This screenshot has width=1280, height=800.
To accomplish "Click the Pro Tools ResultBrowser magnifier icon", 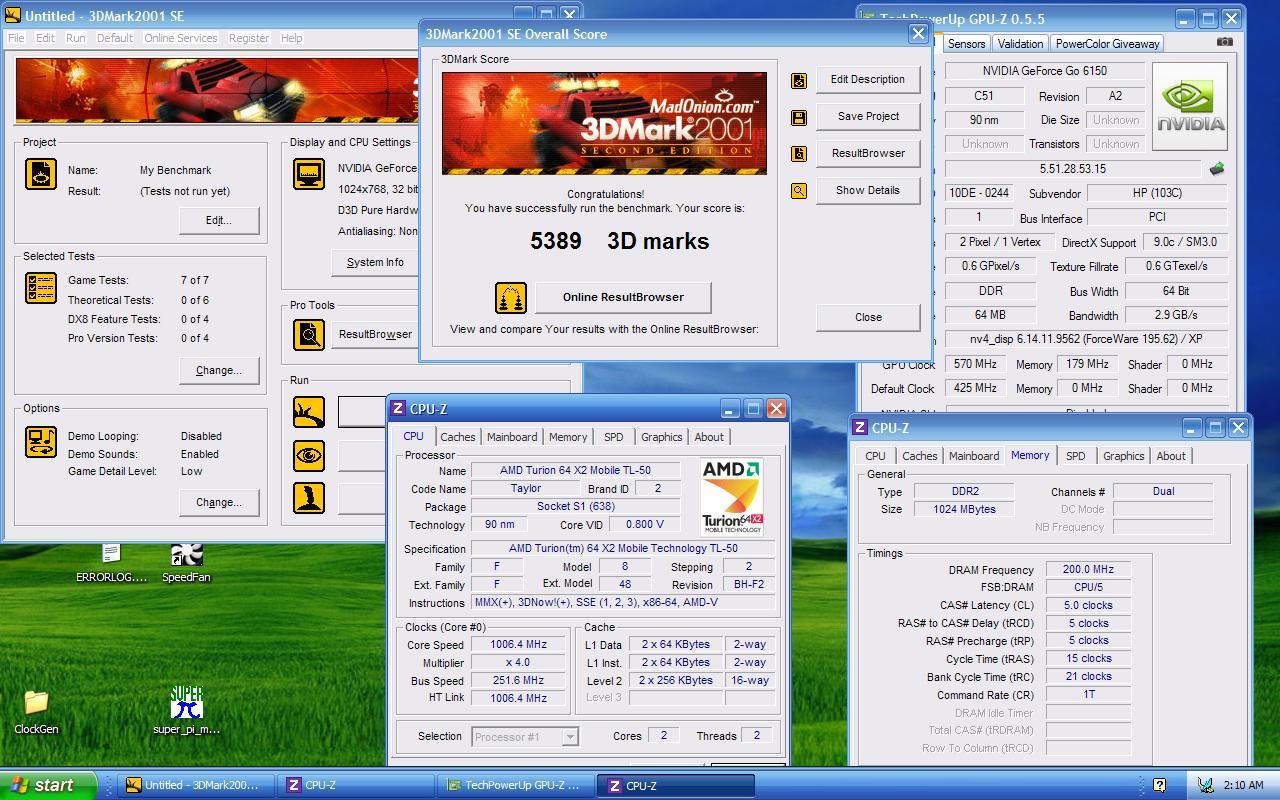I will [309, 334].
